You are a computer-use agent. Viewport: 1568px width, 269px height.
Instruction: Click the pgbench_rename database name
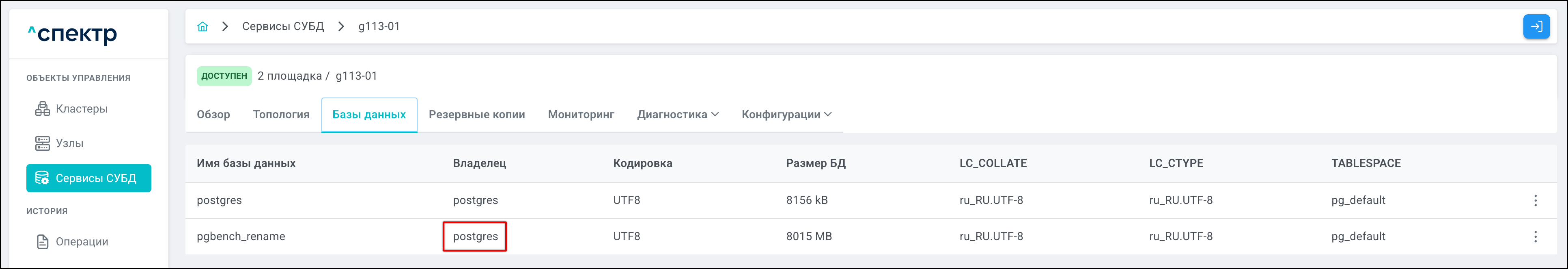pos(240,236)
